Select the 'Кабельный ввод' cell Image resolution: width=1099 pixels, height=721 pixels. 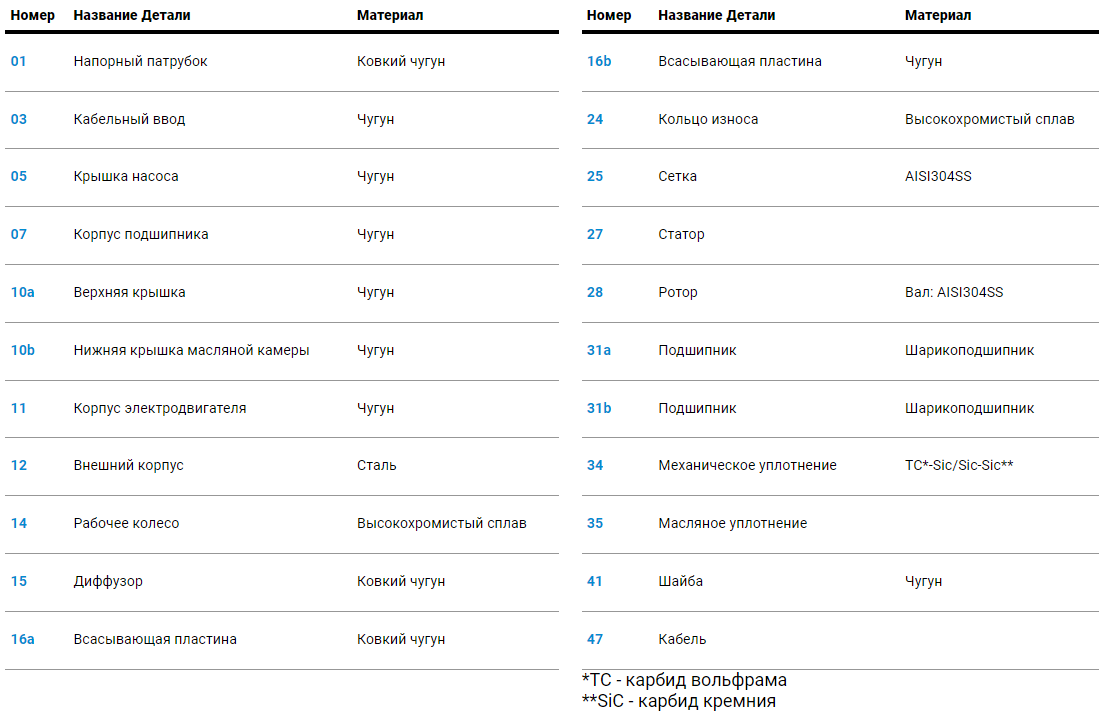(129, 119)
